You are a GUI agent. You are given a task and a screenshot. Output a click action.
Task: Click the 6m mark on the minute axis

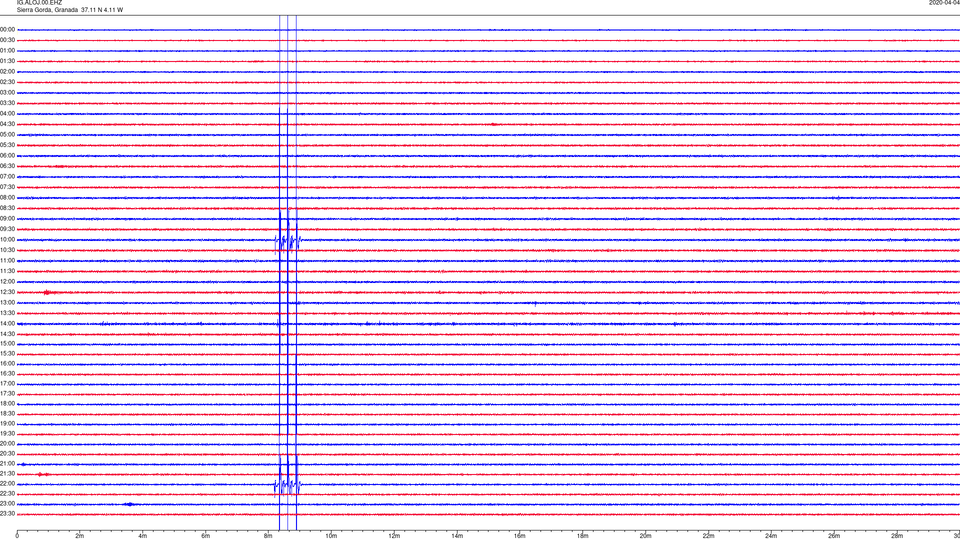tap(206, 536)
